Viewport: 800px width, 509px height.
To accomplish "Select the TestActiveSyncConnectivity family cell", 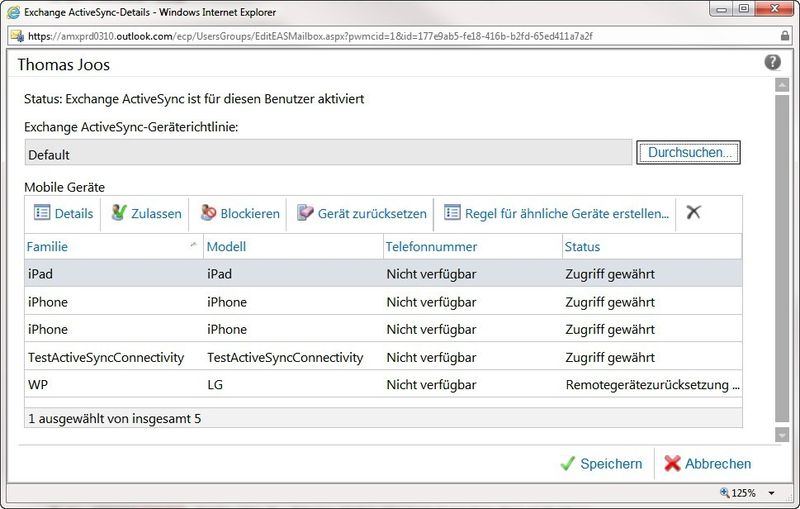I will click(106, 357).
